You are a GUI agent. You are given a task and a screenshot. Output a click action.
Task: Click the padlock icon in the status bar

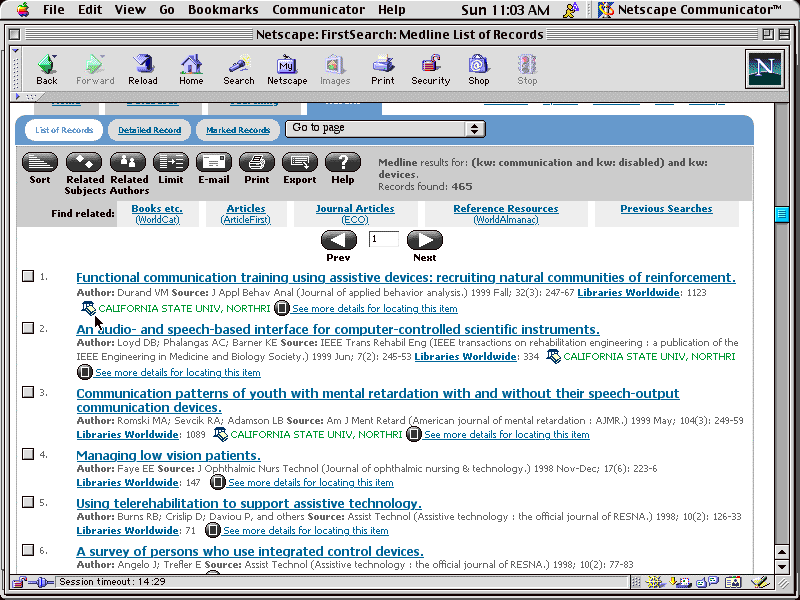[19, 582]
